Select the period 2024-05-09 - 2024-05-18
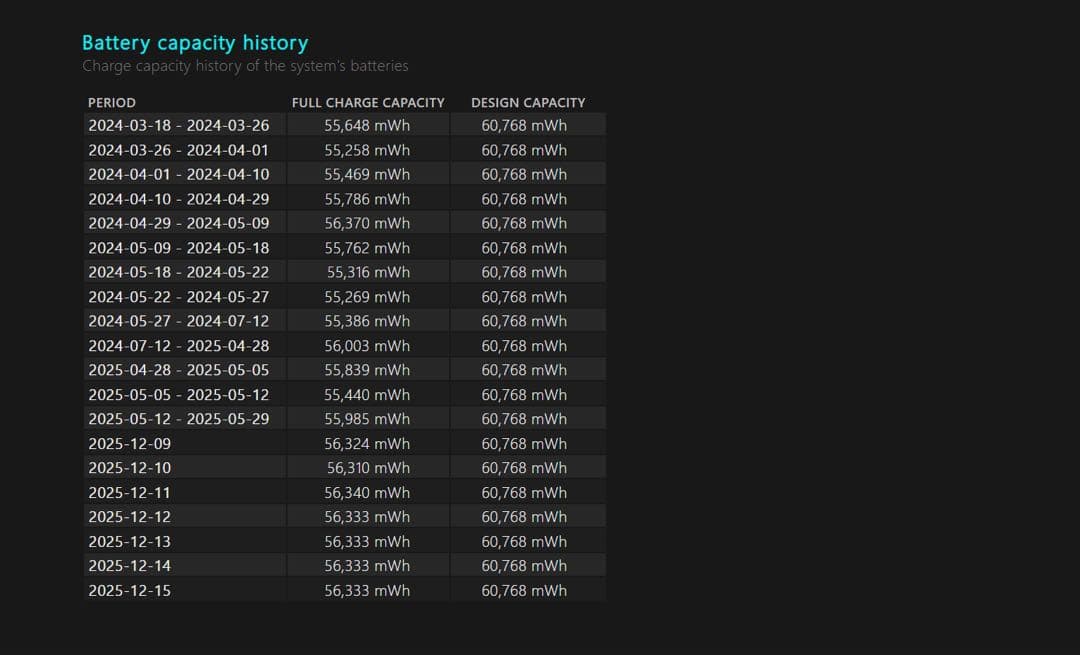 (178, 248)
